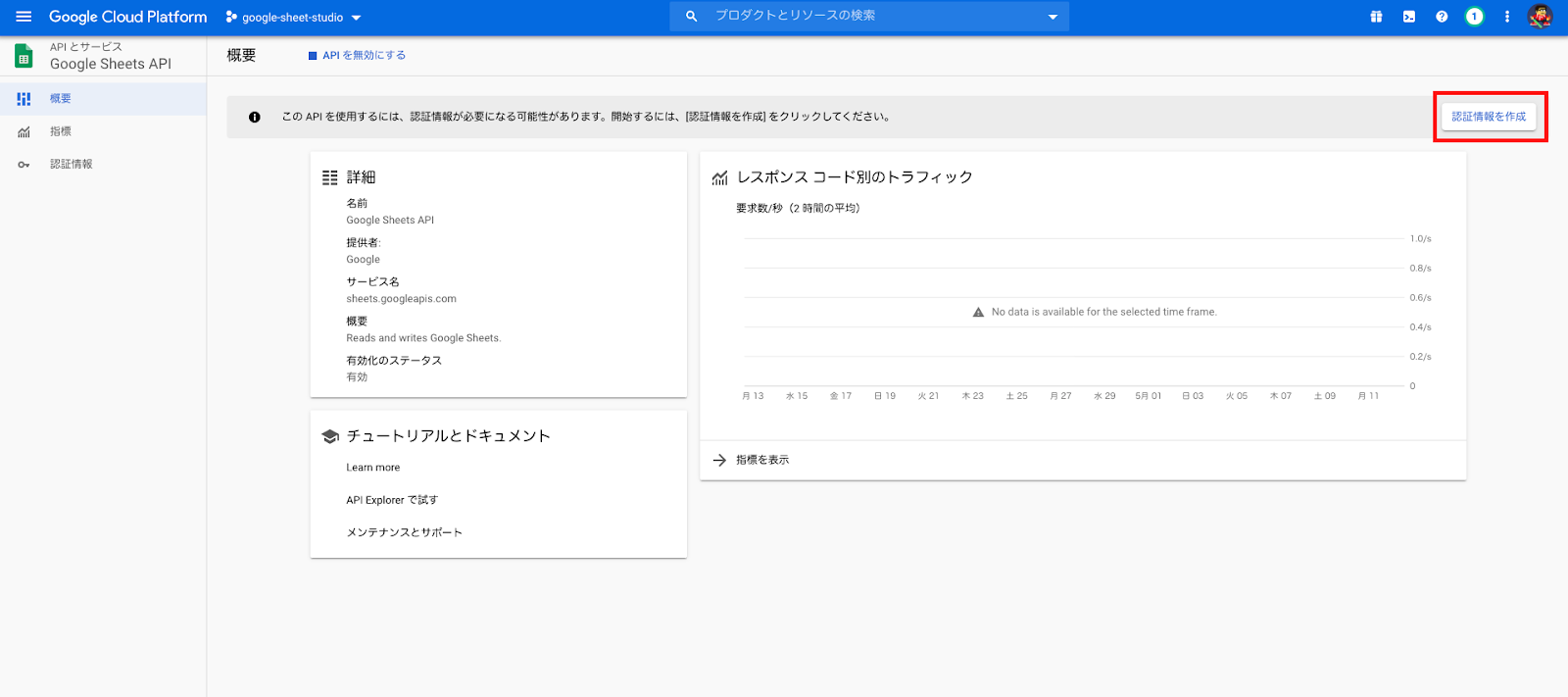The width and height of the screenshot is (1568, 697).
Task: Click the 概要 dashboard sidebar icon
Action: 24,99
